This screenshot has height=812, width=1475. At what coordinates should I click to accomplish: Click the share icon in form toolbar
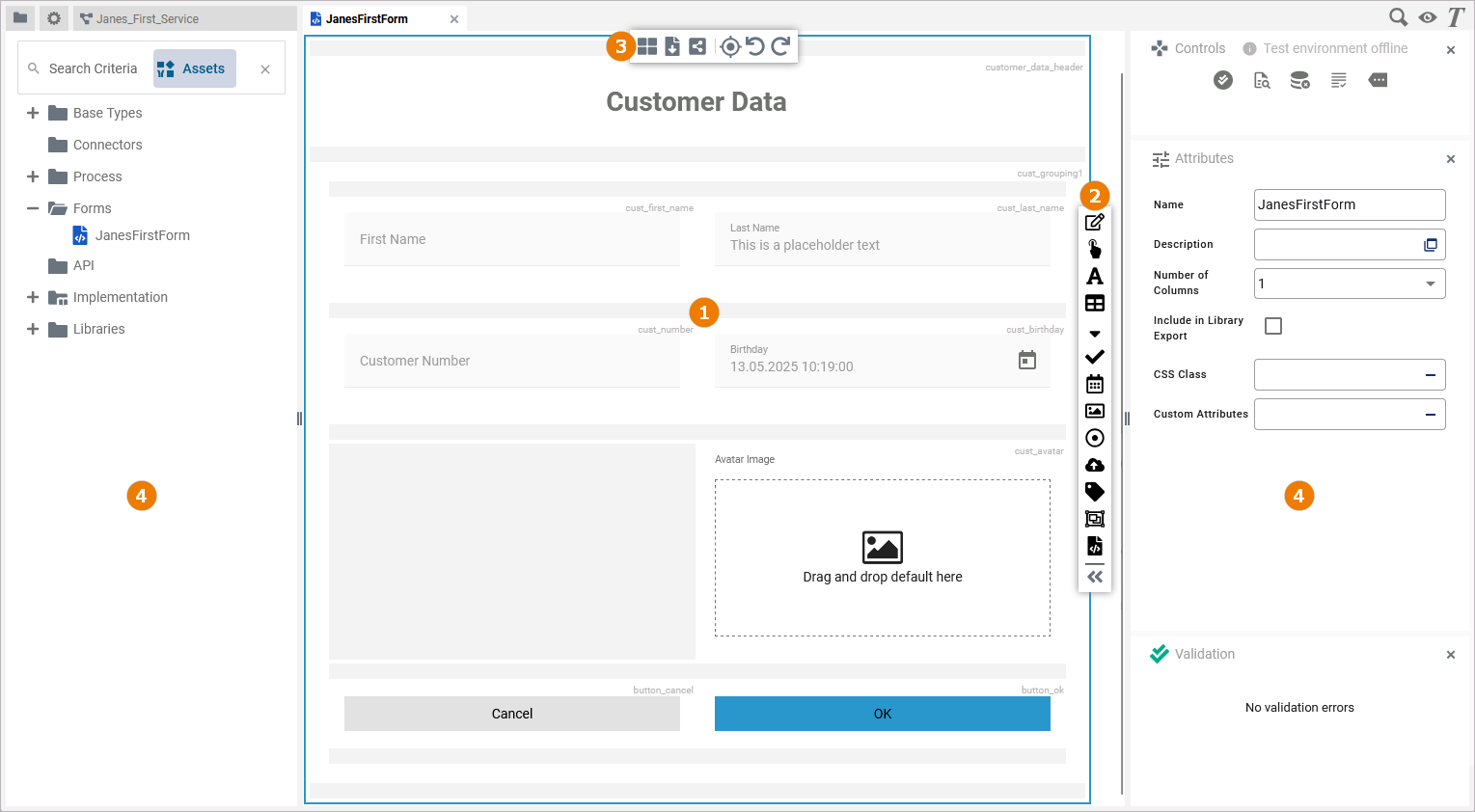(x=697, y=46)
